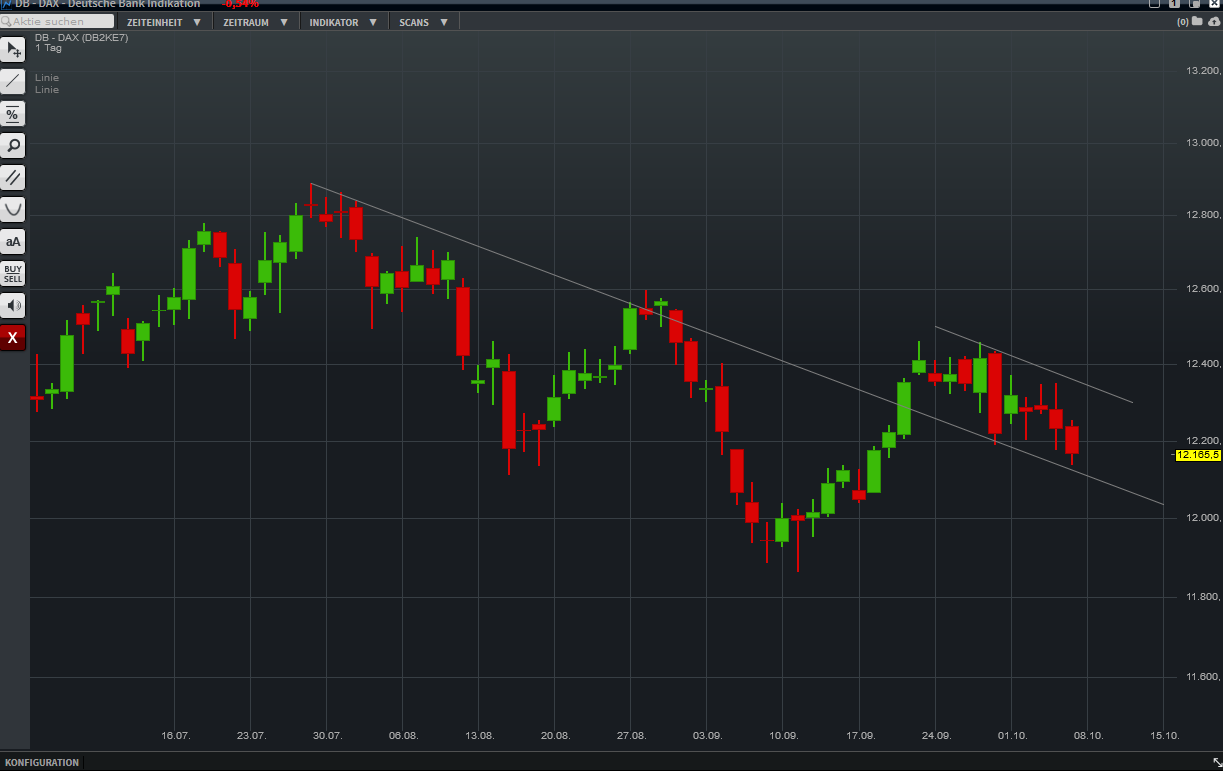Select the Linie drawing tool
This screenshot has width=1223, height=771.
(x=13, y=81)
